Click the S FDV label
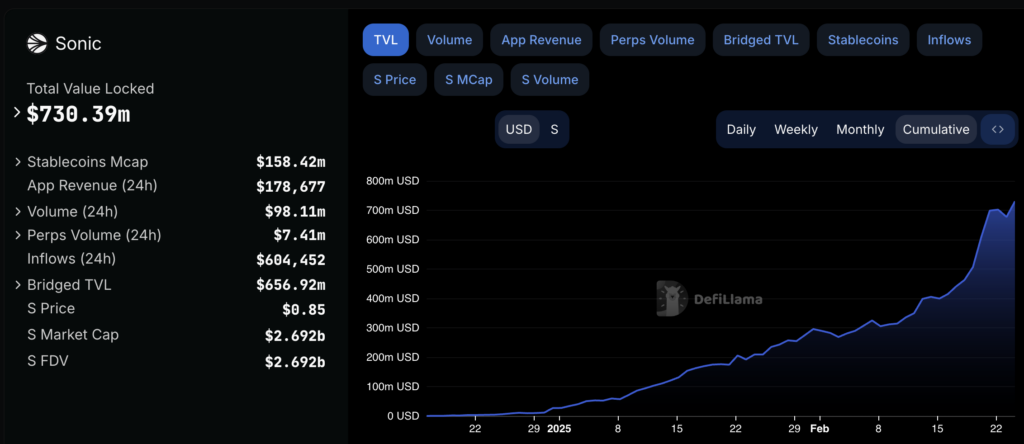 pyautogui.click(x=48, y=361)
